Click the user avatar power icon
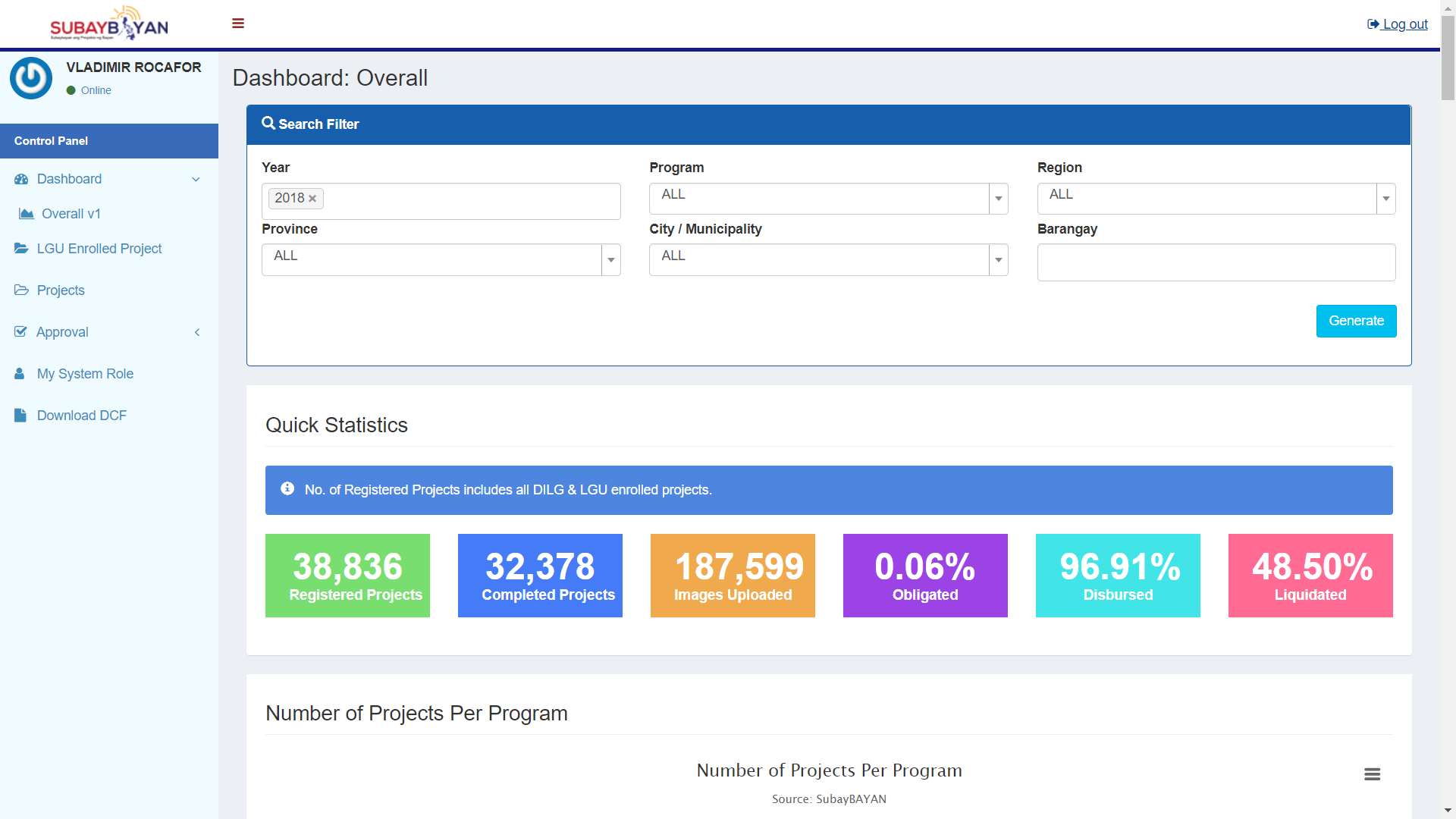This screenshot has height=819, width=1456. tap(31, 78)
